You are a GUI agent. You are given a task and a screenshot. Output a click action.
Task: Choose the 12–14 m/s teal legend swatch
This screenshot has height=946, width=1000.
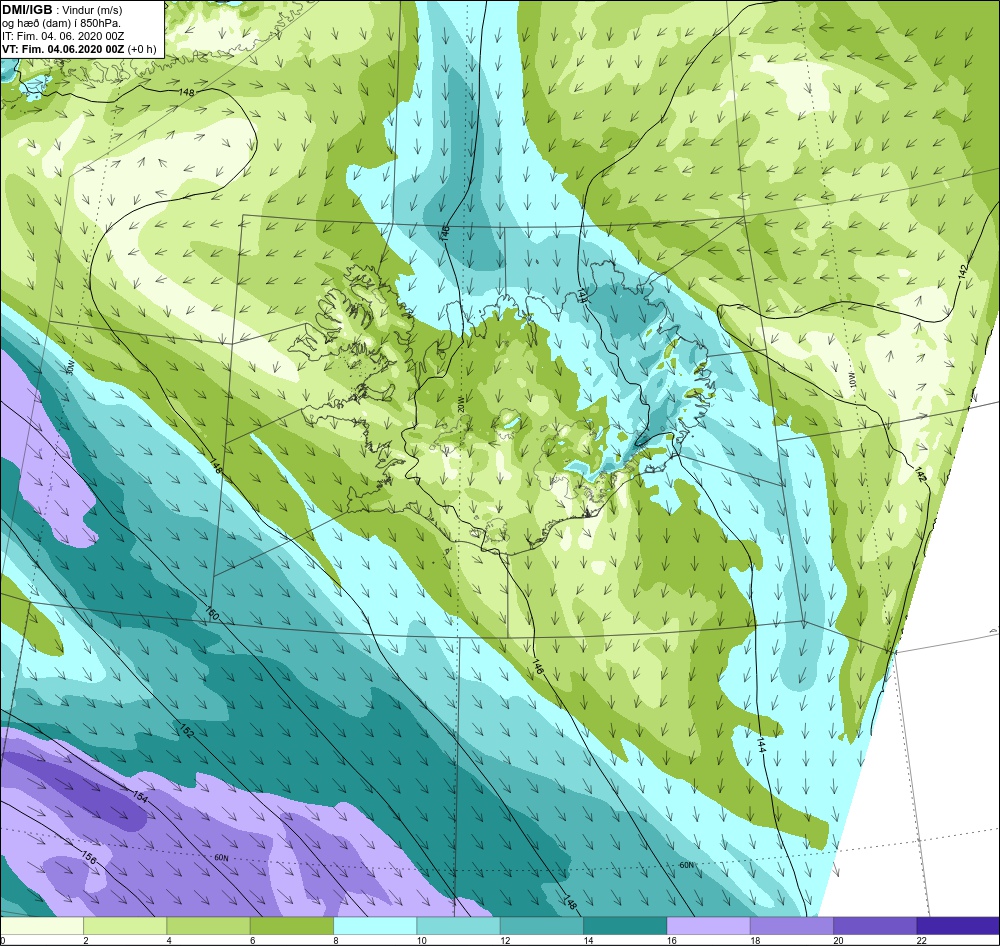[x=541, y=925]
